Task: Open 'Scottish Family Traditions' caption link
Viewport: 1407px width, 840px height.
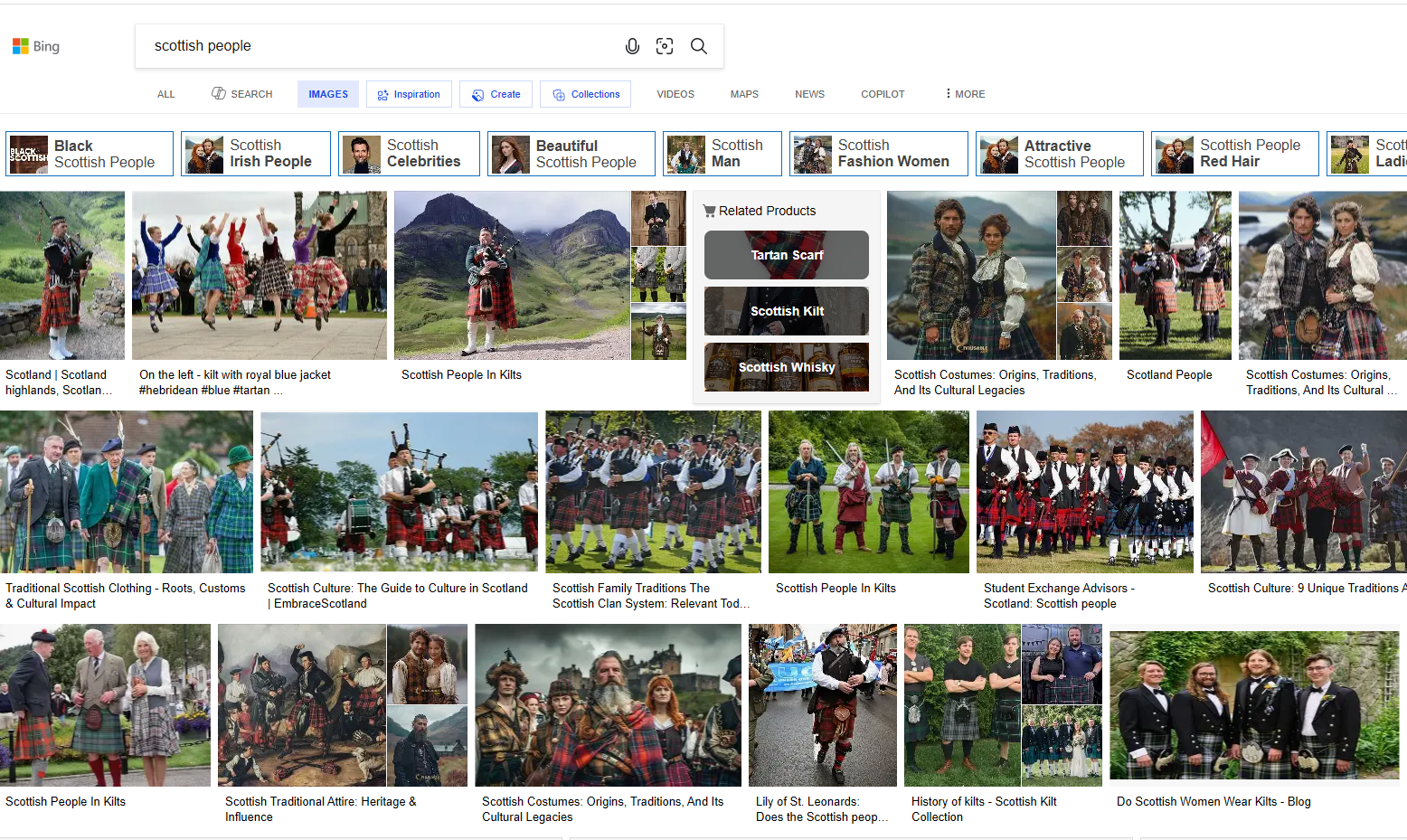Action: click(x=651, y=596)
